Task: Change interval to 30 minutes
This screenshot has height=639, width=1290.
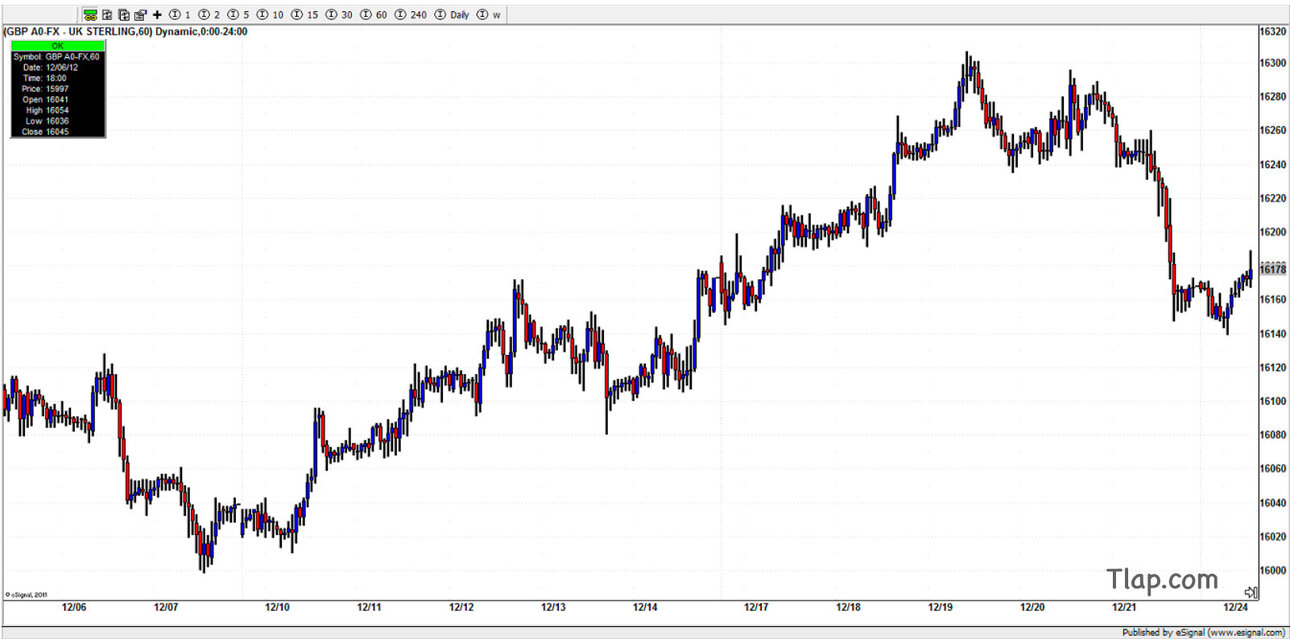Action: (x=339, y=15)
